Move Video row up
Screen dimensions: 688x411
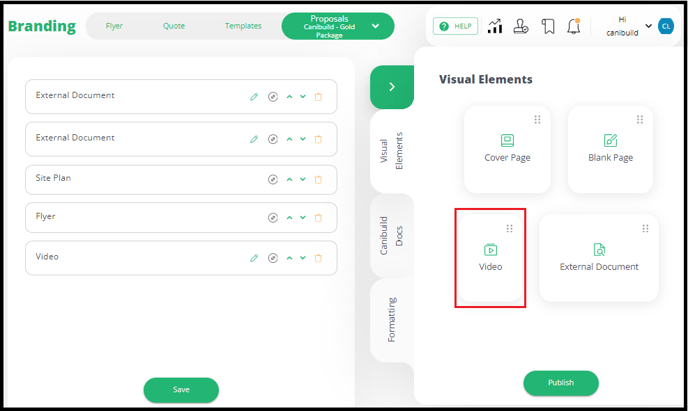coord(290,258)
